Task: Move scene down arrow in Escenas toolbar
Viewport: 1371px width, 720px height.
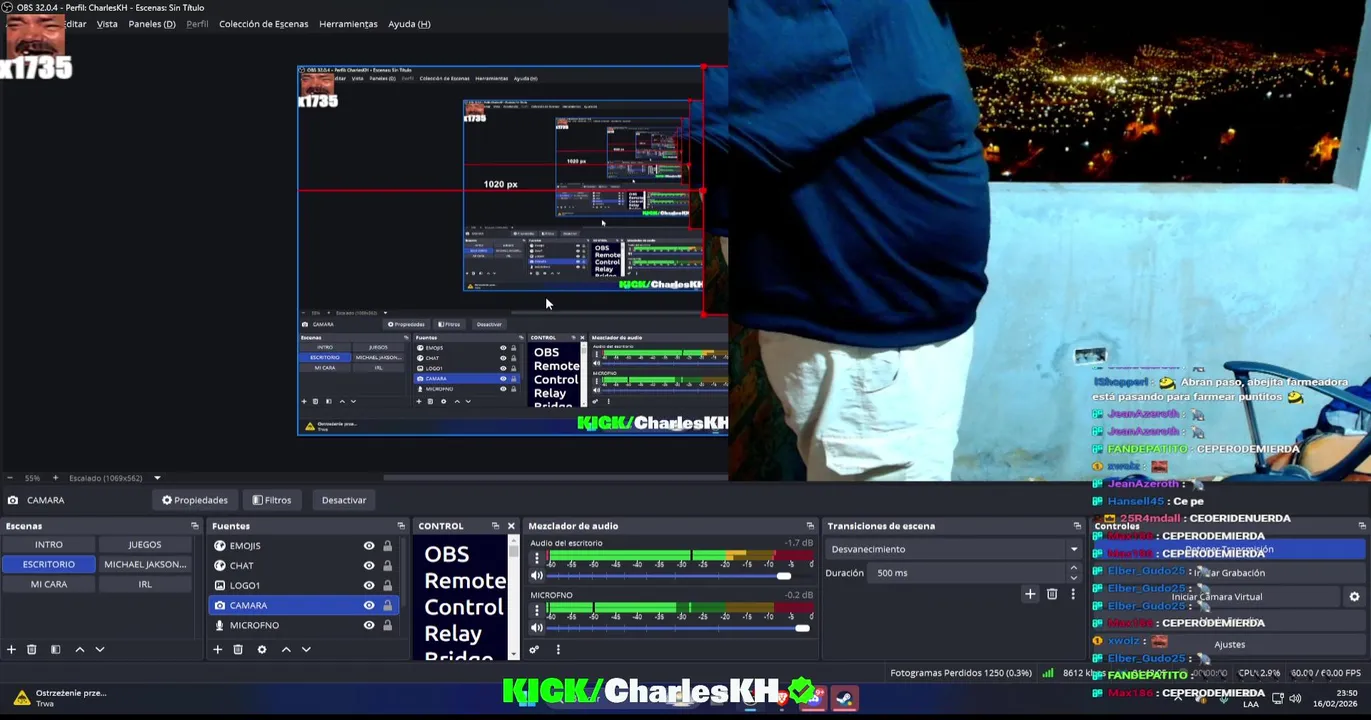Action: coord(100,650)
